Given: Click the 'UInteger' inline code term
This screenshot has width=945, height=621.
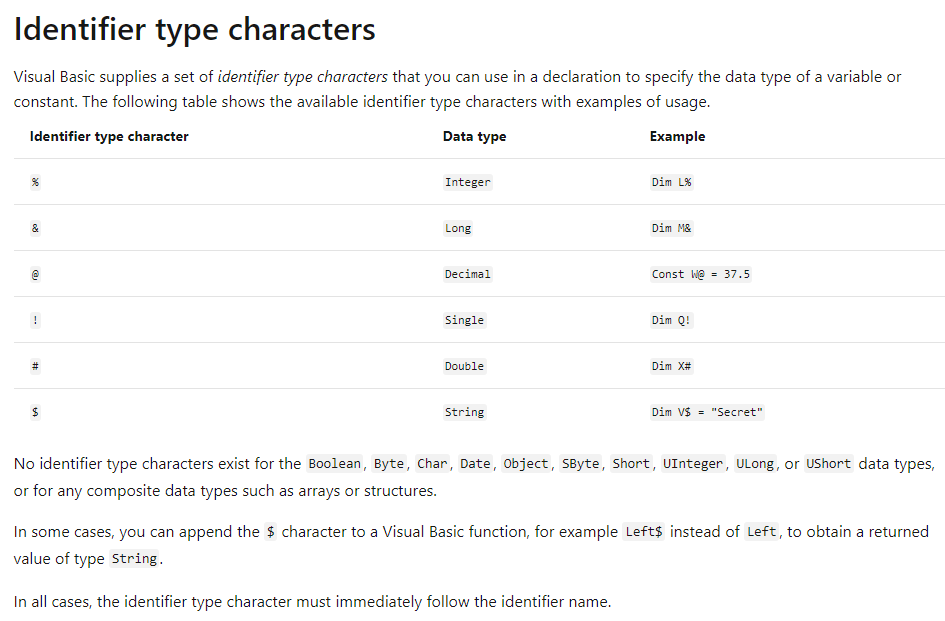Looking at the screenshot, I should click(692, 464).
